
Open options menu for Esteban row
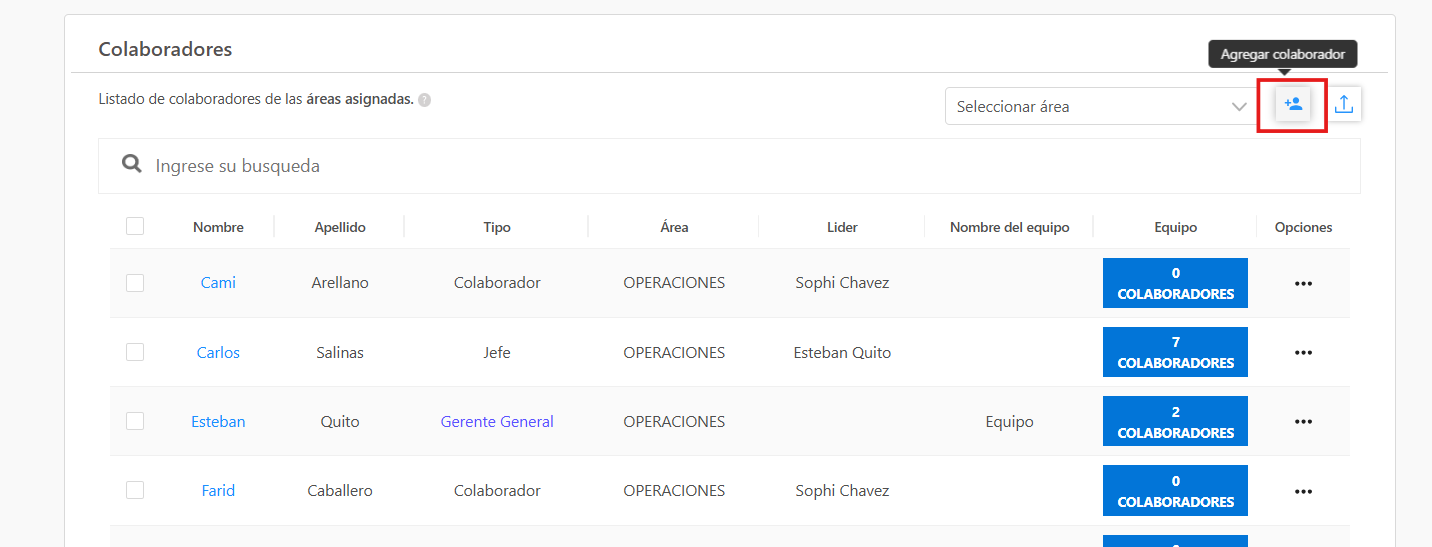(1303, 421)
